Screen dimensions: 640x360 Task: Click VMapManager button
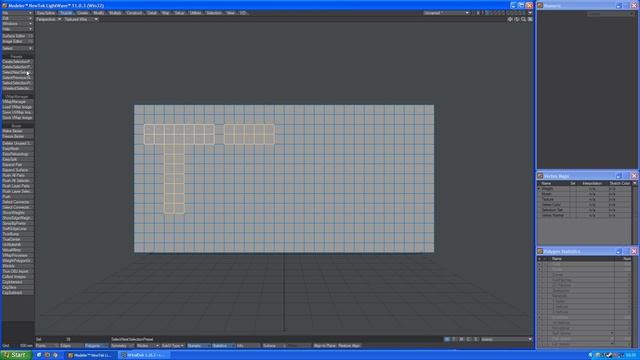coord(17,102)
